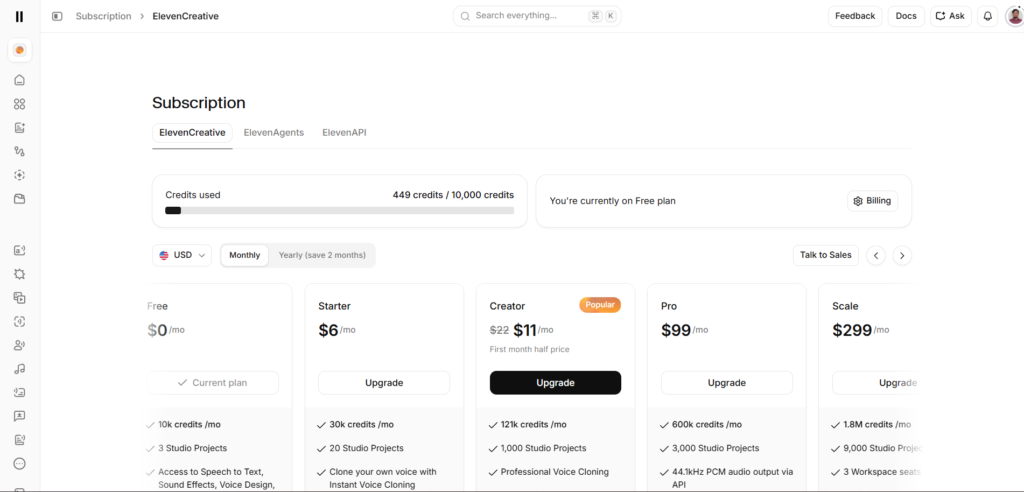Screen dimensions: 1024x492
Task: Click the previous plans arrow button
Action: point(876,255)
